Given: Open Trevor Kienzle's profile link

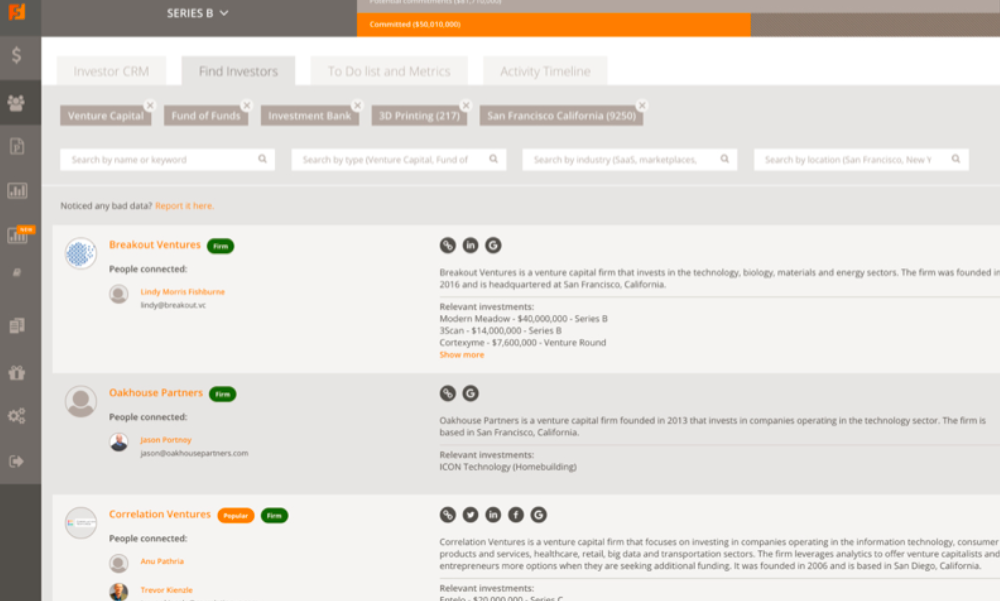Looking at the screenshot, I should (x=166, y=590).
